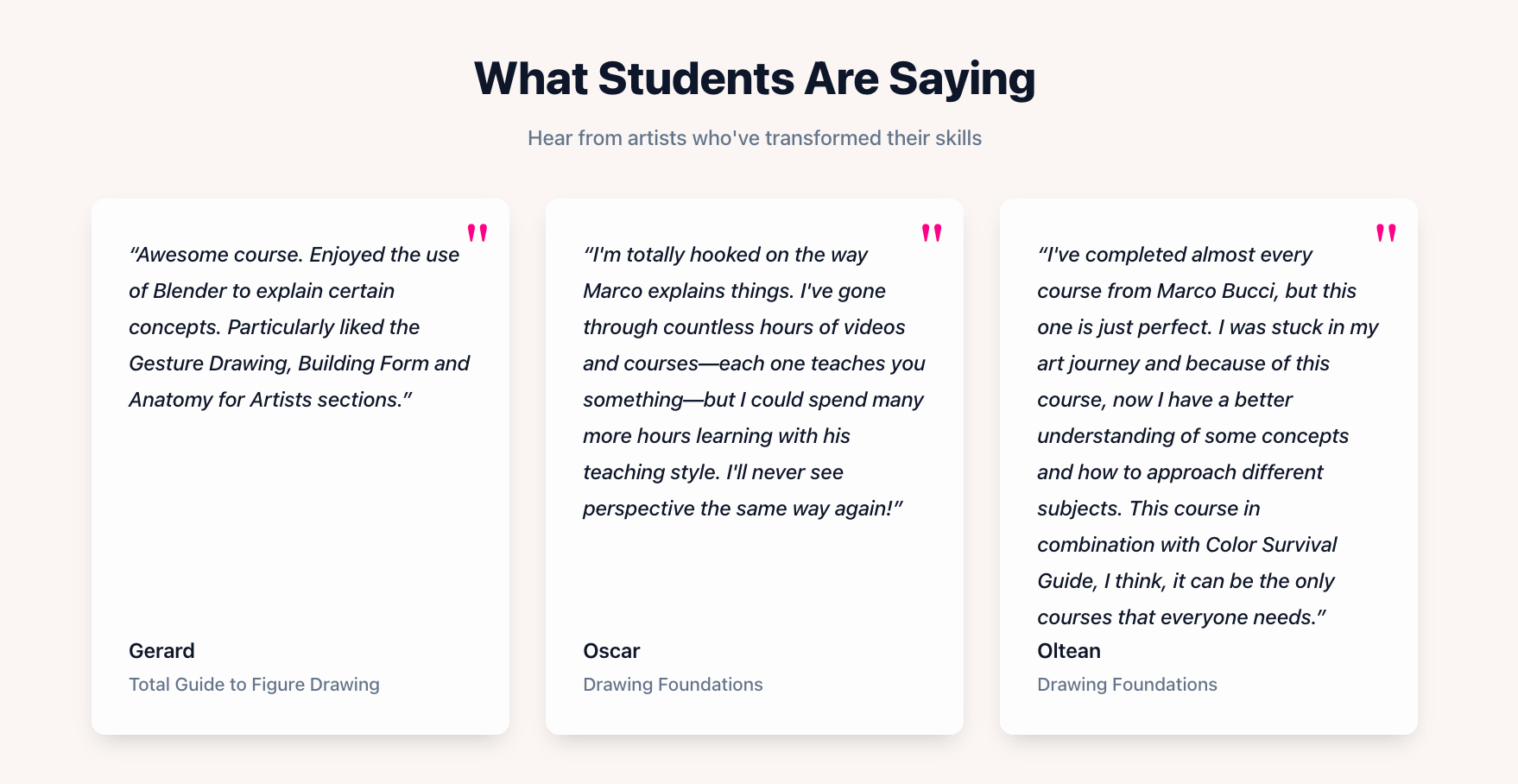Click the 'course from Marco Bucci' line

pos(1197,291)
